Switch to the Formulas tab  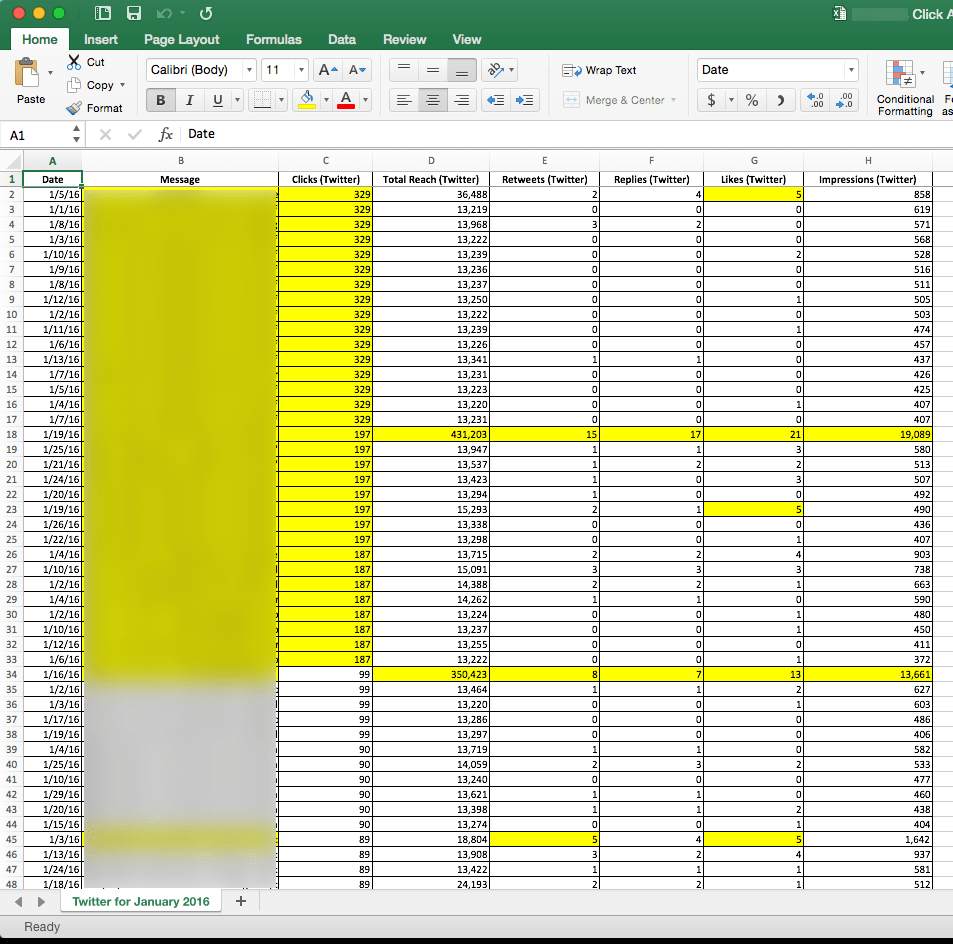tap(274, 40)
